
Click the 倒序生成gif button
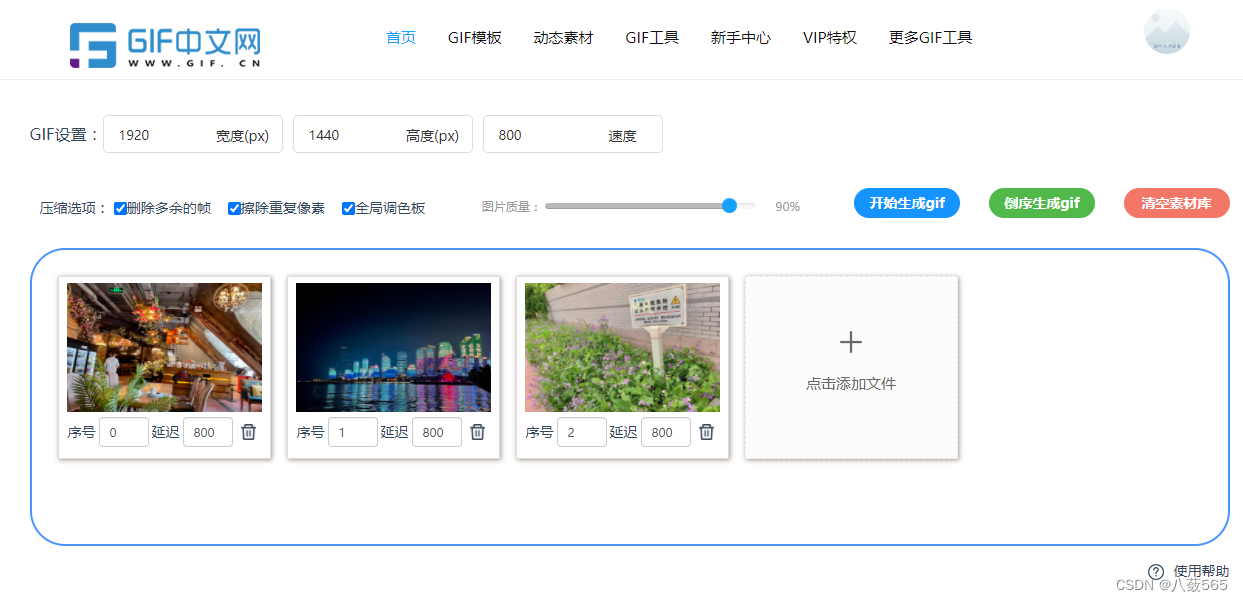click(1042, 203)
